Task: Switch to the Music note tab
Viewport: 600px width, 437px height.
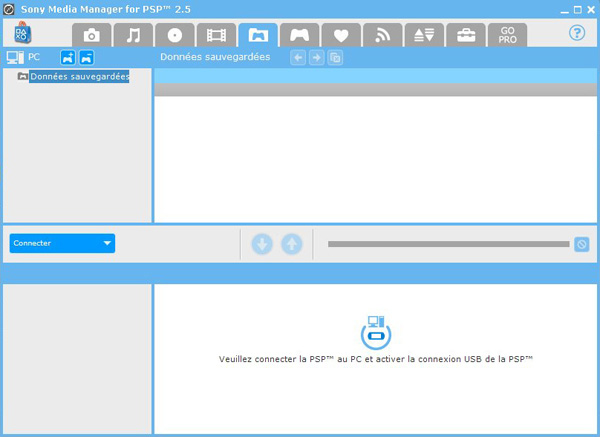Action: [x=133, y=35]
